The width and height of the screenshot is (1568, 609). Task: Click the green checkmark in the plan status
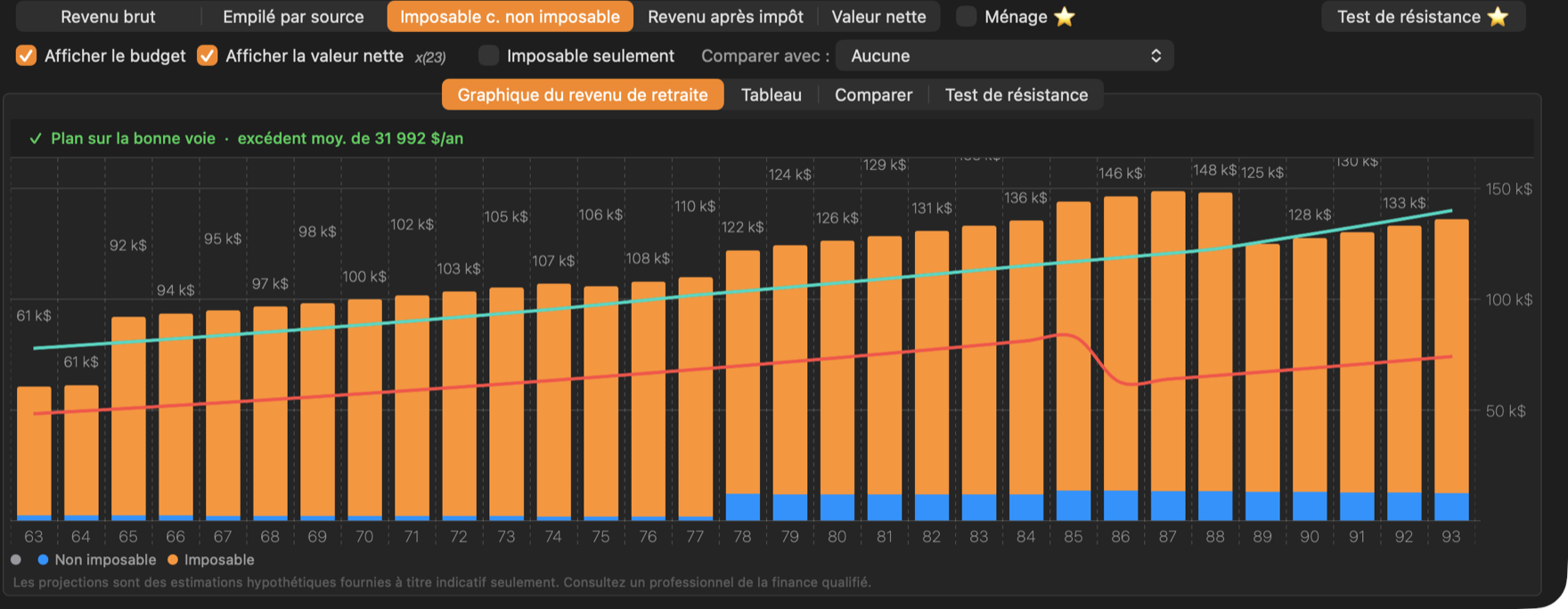36,139
